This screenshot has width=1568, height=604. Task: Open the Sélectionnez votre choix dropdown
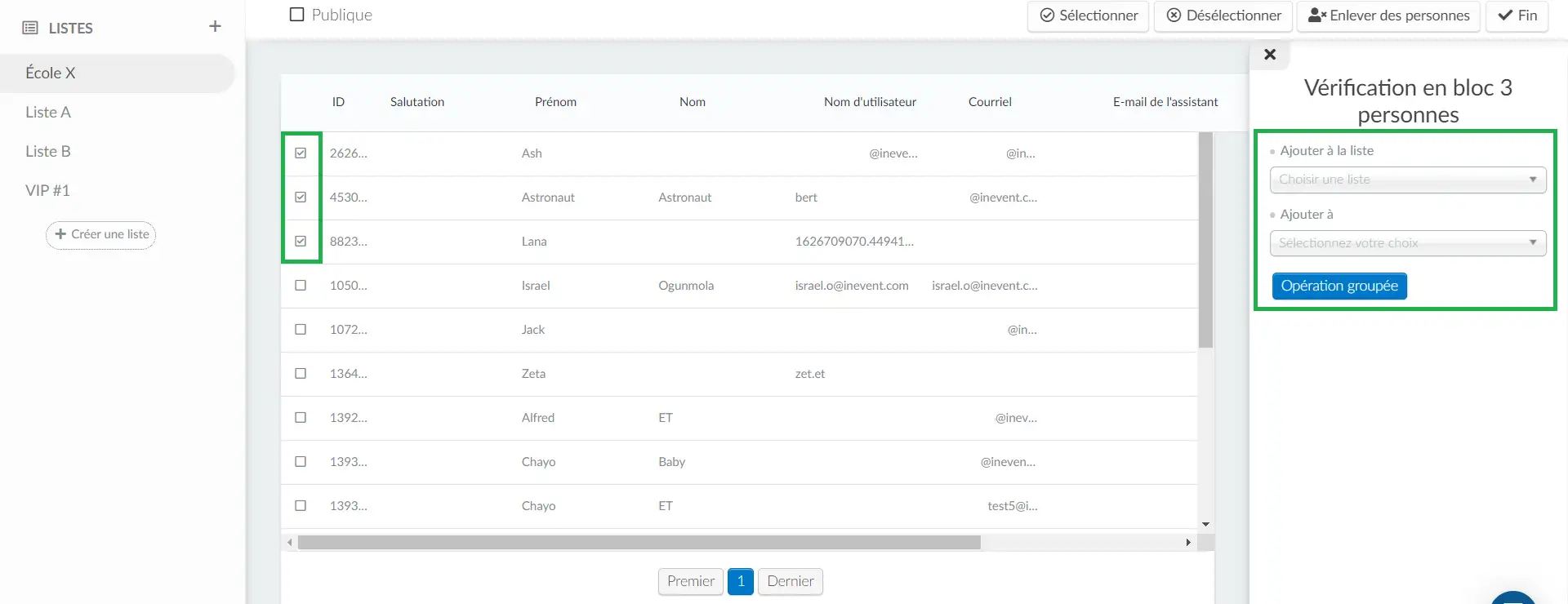(x=1408, y=243)
